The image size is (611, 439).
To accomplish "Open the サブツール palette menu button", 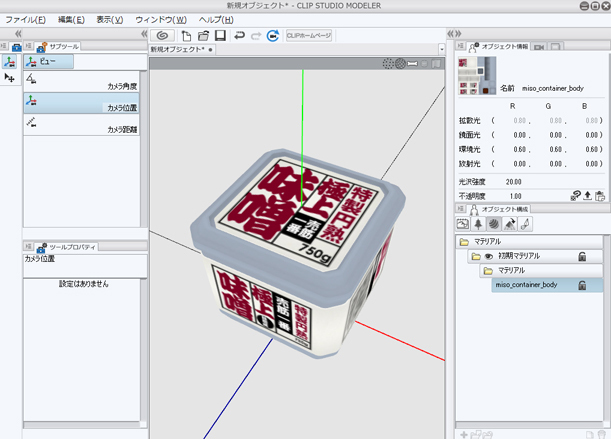I will [x=28, y=46].
